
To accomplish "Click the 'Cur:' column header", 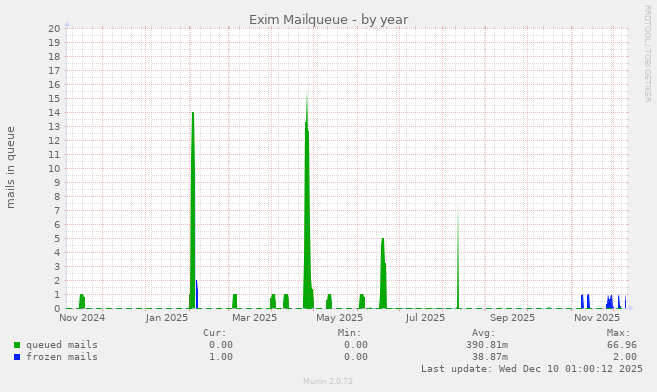I will [215, 333].
